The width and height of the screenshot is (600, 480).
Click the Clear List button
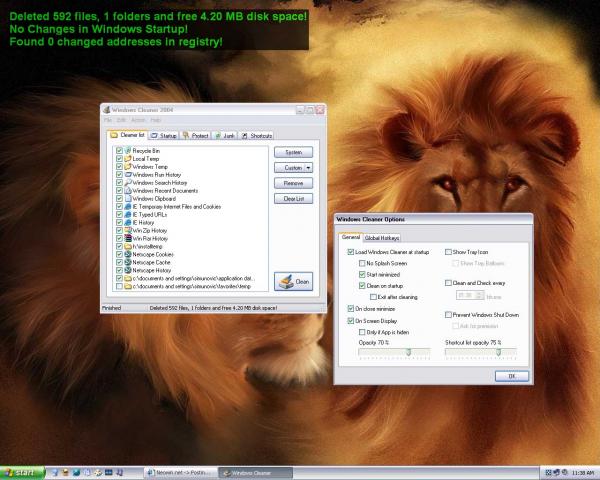point(293,199)
